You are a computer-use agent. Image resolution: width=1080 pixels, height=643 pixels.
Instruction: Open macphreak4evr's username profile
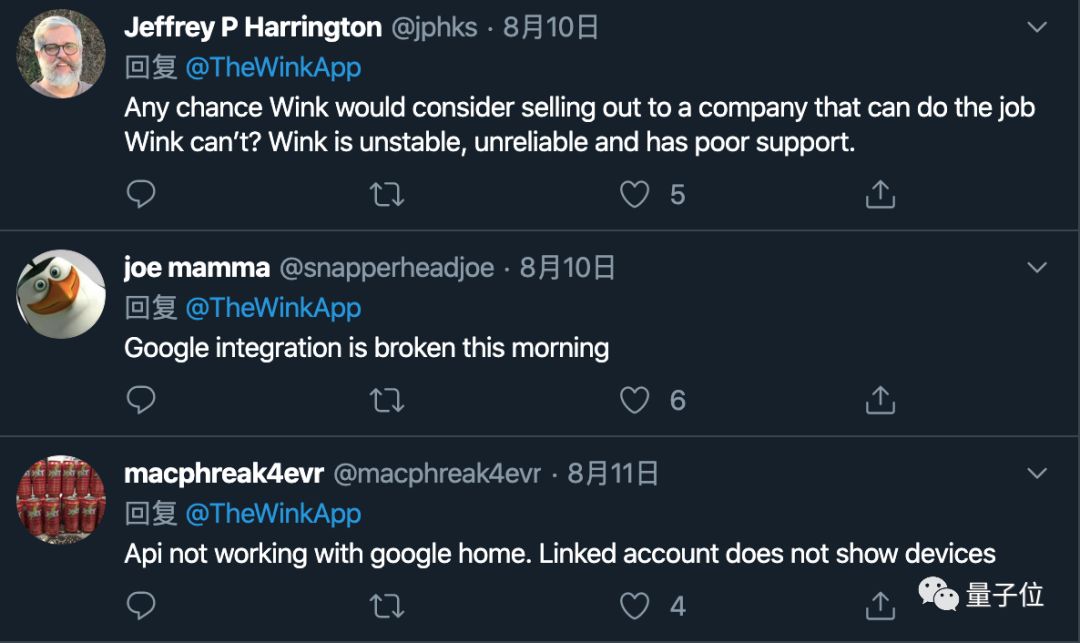pos(223,473)
